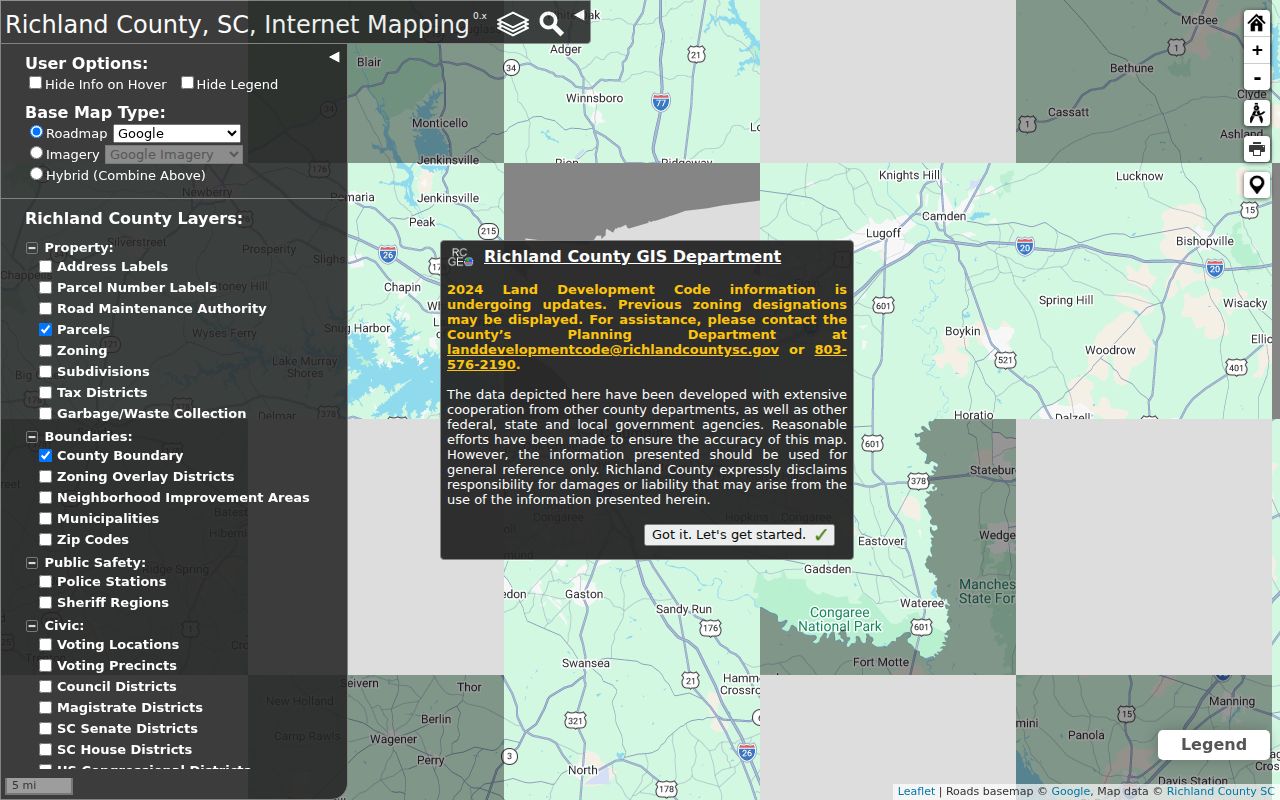Enable Voting Locations layer
1280x800 pixels.
(45, 645)
